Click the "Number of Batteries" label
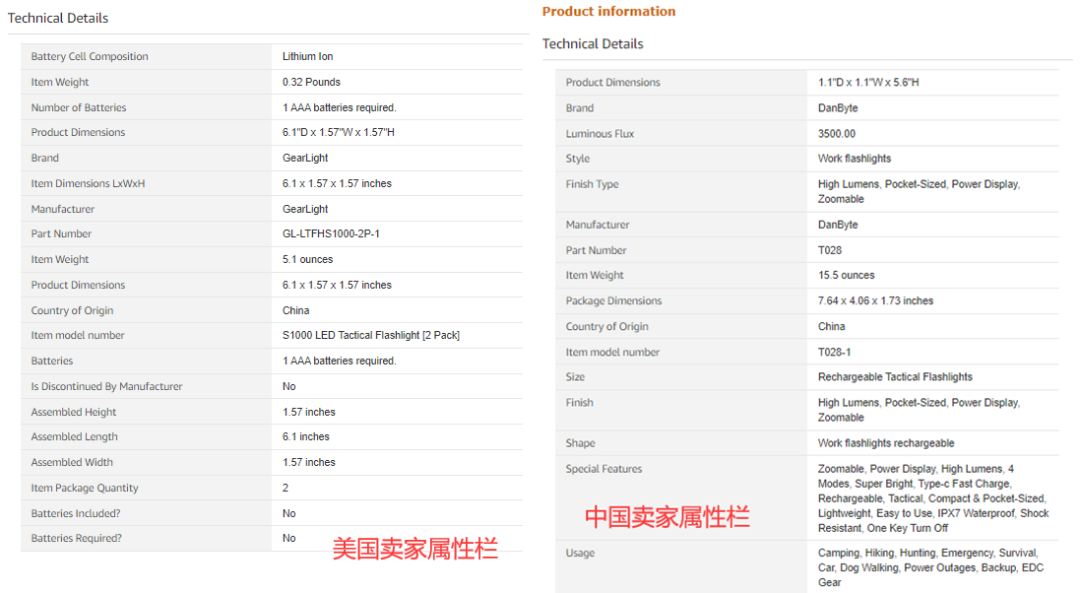The height and width of the screenshot is (593, 1080). click(79, 107)
